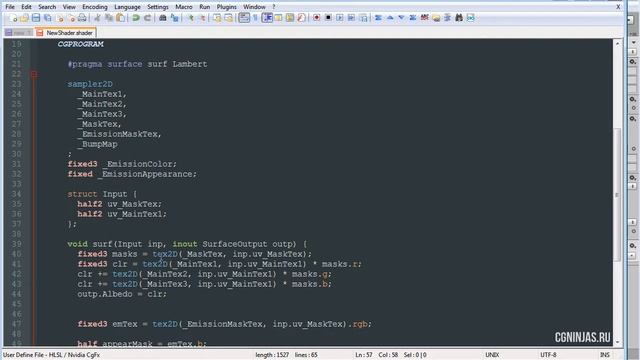Open the Macro menu
640x360 pixels.
click(x=184, y=7)
